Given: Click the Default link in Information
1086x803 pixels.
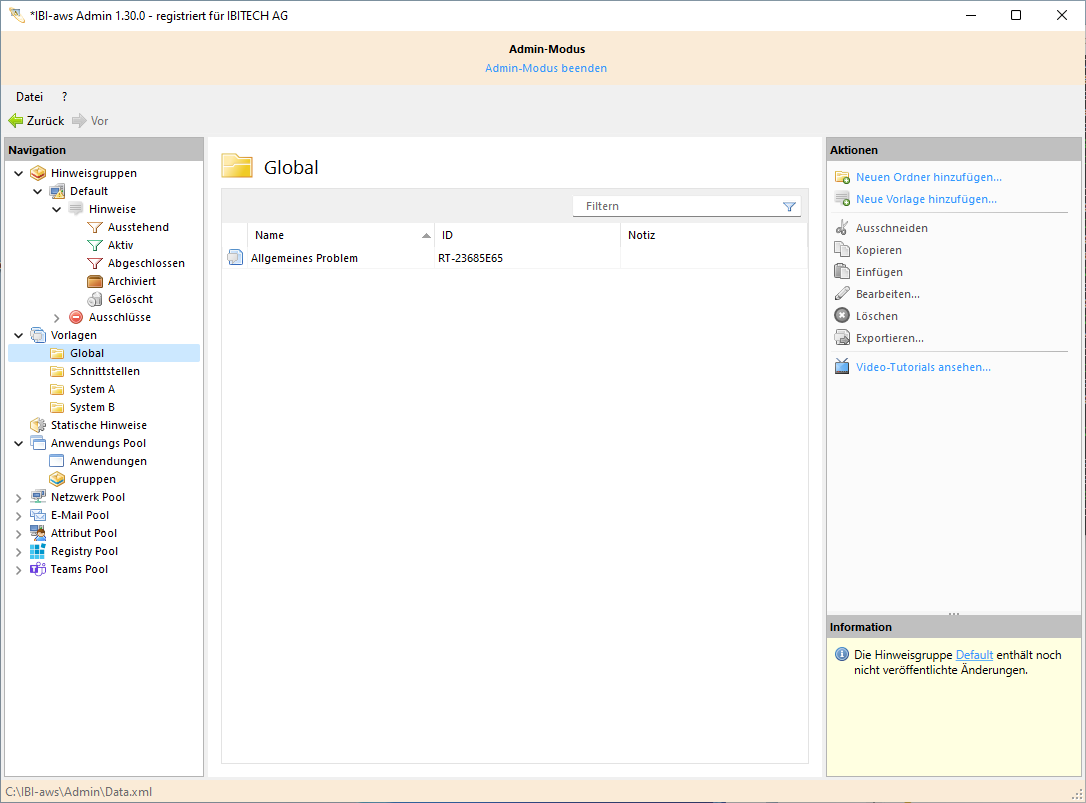Looking at the screenshot, I should coord(974,655).
